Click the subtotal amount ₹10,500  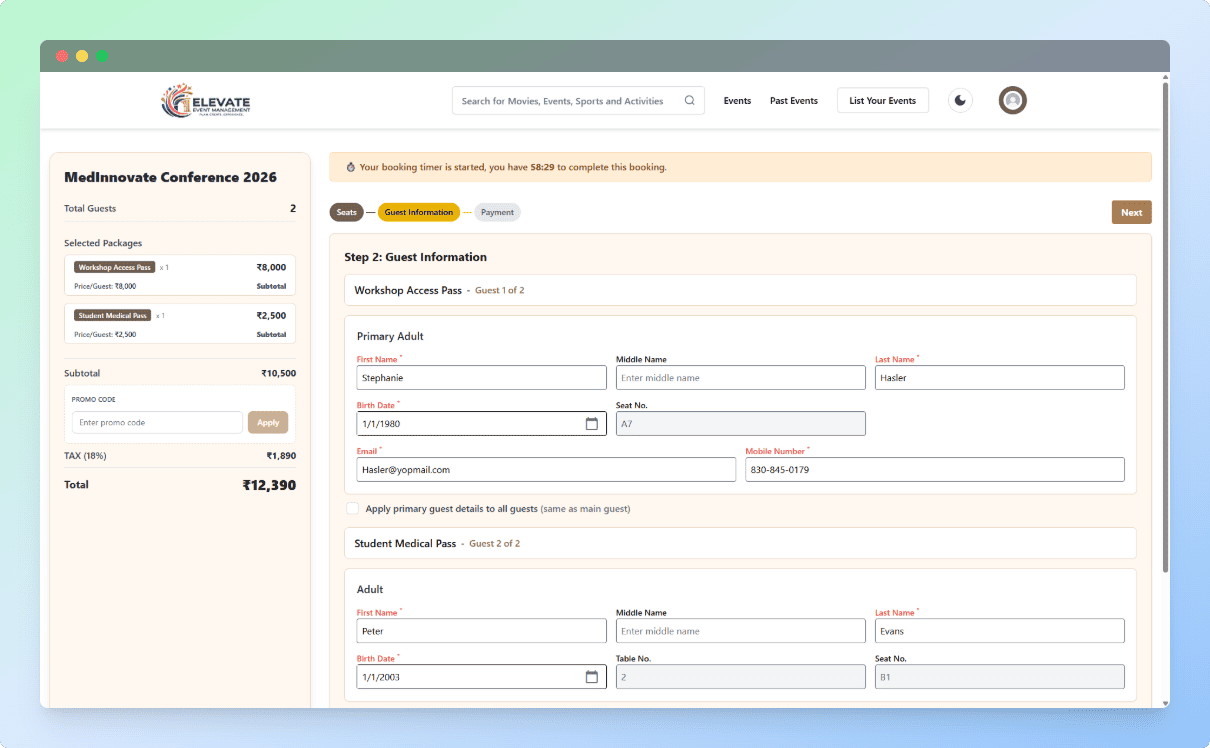(278, 373)
